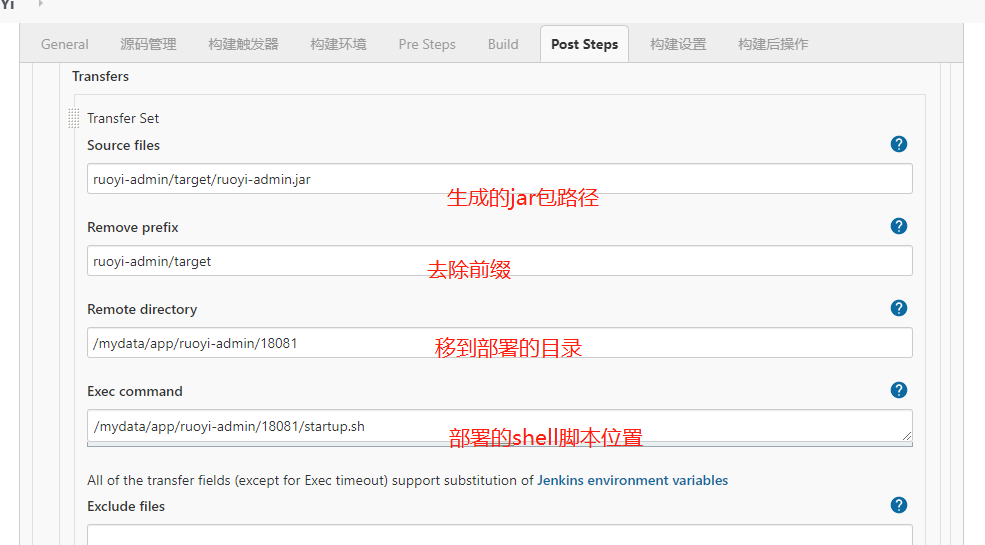The image size is (985, 545).
Task: Switch to the 构建触发器 tab
Action: click(x=243, y=45)
